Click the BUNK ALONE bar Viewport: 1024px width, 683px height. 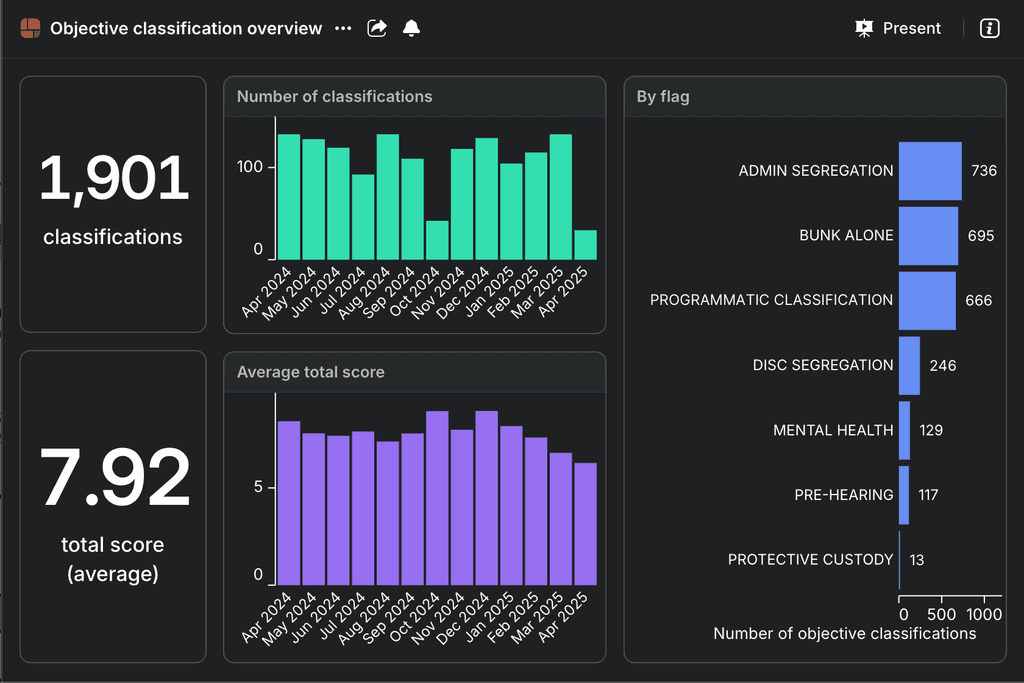(928, 236)
